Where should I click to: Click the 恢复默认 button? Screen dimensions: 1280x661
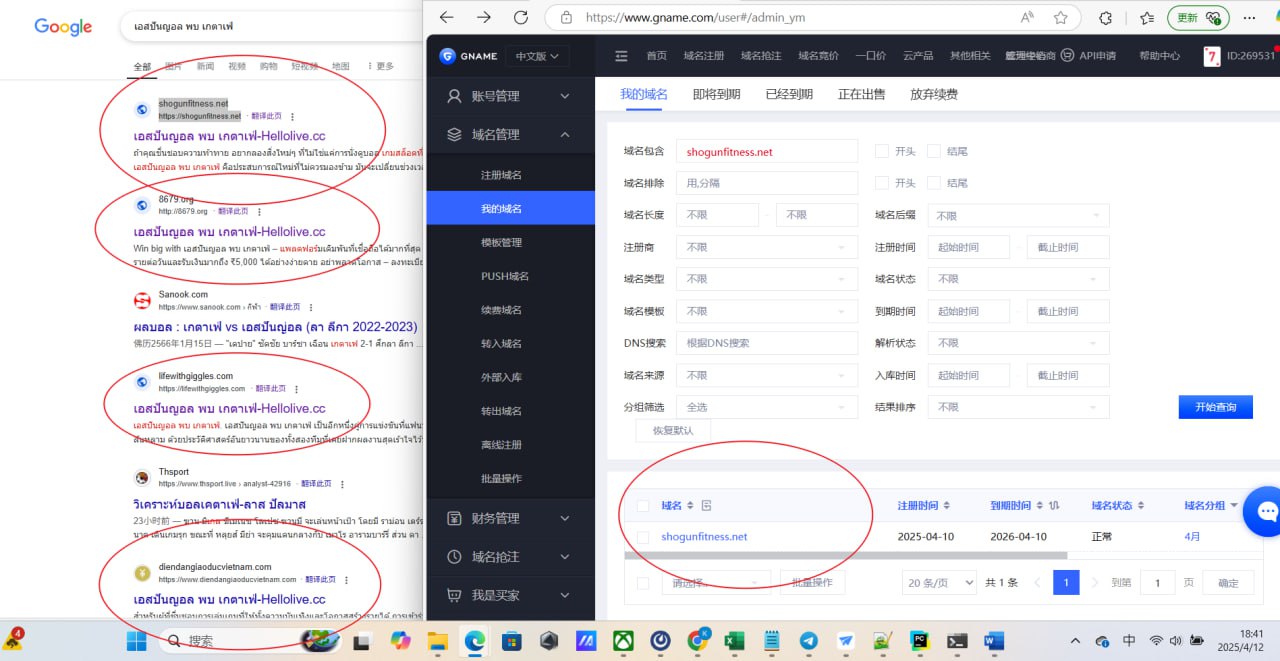pos(673,430)
